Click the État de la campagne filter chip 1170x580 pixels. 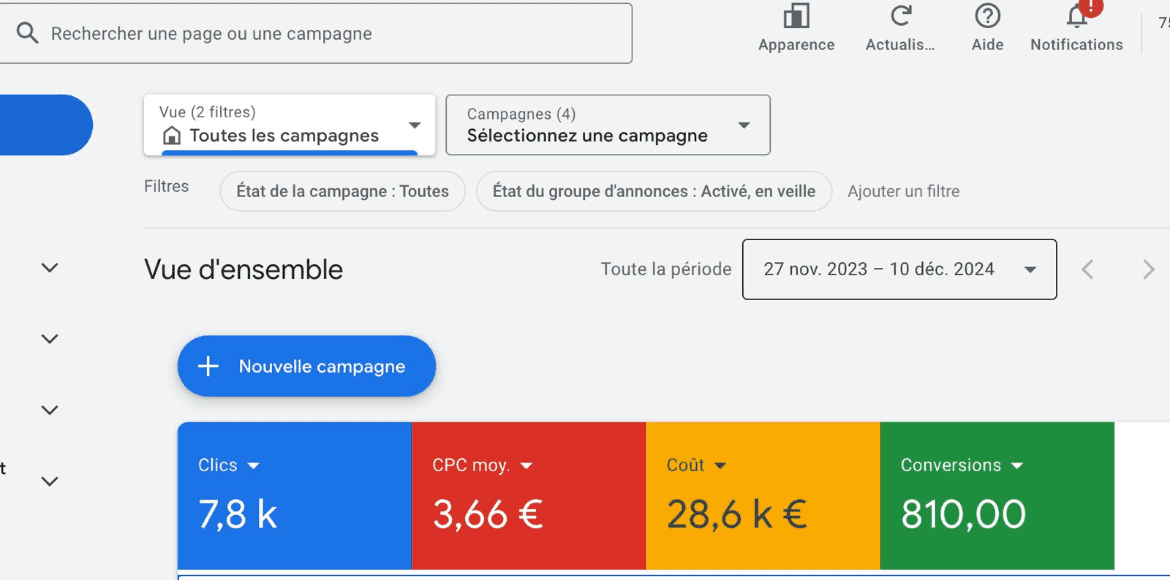[x=342, y=191]
